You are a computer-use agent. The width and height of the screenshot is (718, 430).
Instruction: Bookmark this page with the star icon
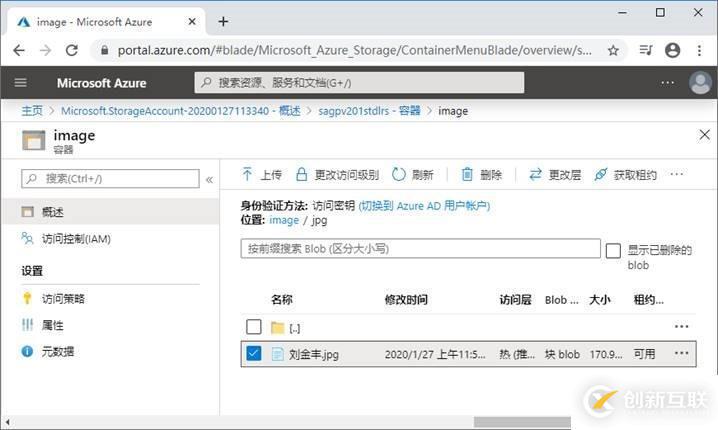(613, 50)
